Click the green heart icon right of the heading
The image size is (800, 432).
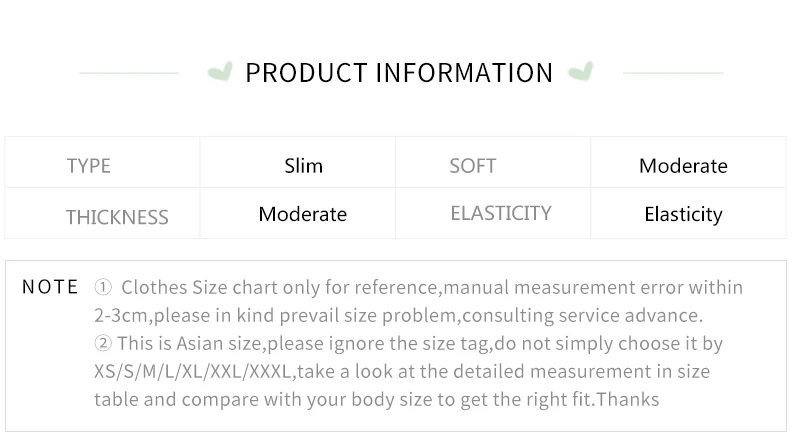tap(580, 72)
